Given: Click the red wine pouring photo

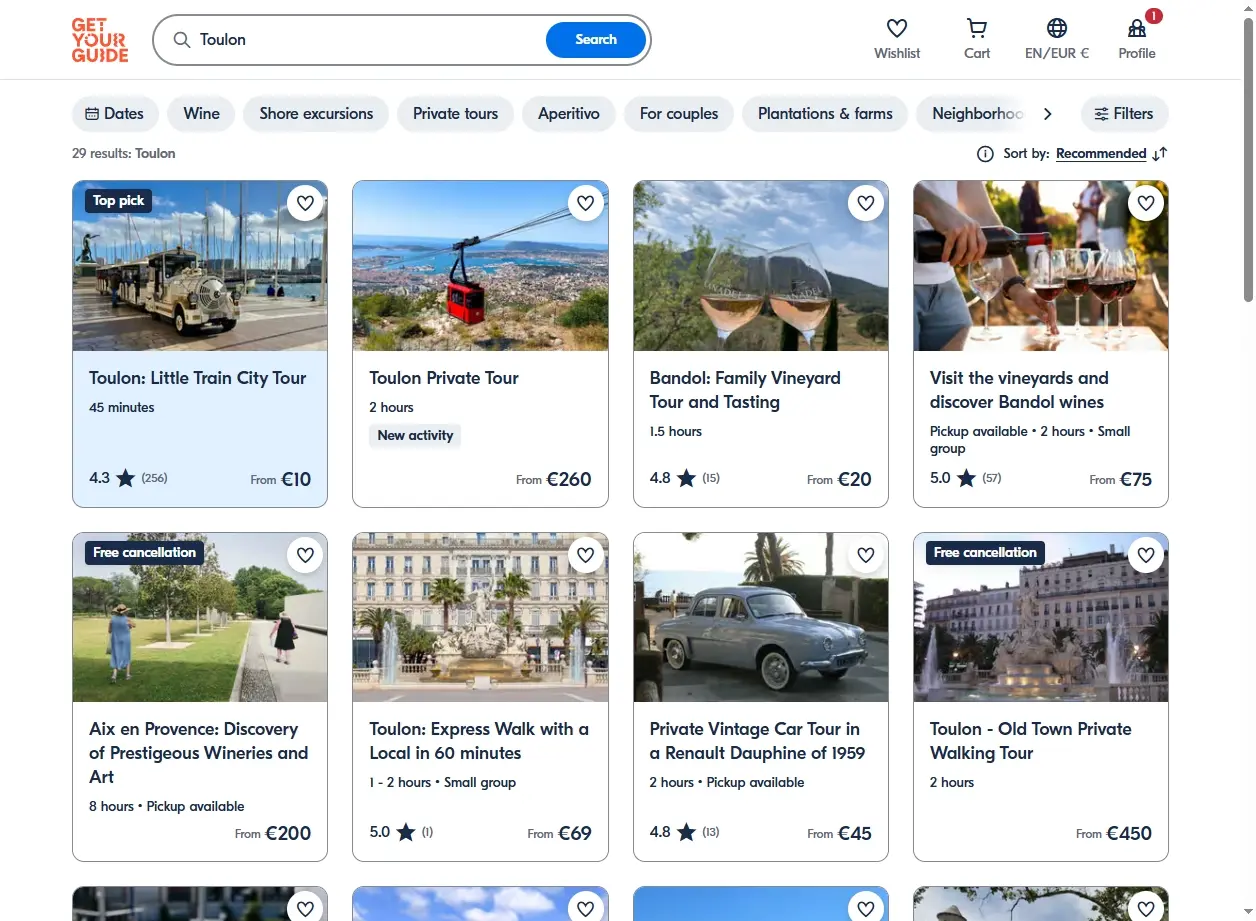Looking at the screenshot, I should click(1041, 266).
